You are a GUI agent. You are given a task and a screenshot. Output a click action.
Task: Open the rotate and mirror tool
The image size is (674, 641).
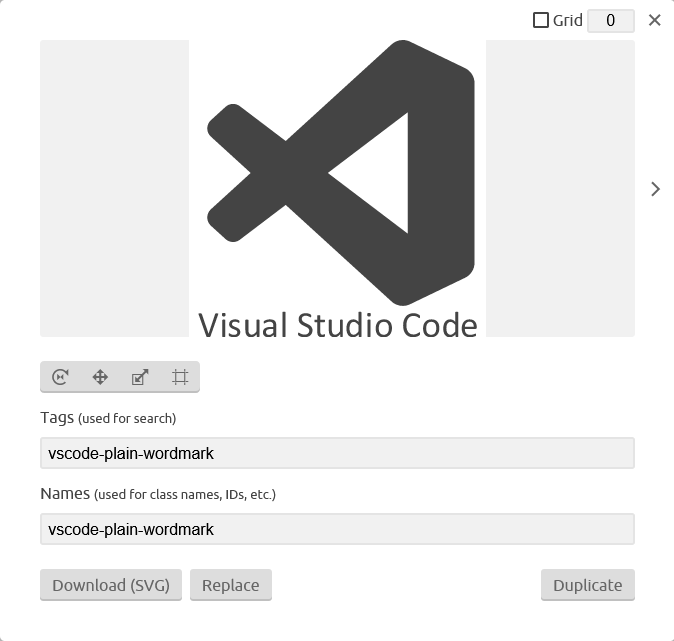point(60,377)
